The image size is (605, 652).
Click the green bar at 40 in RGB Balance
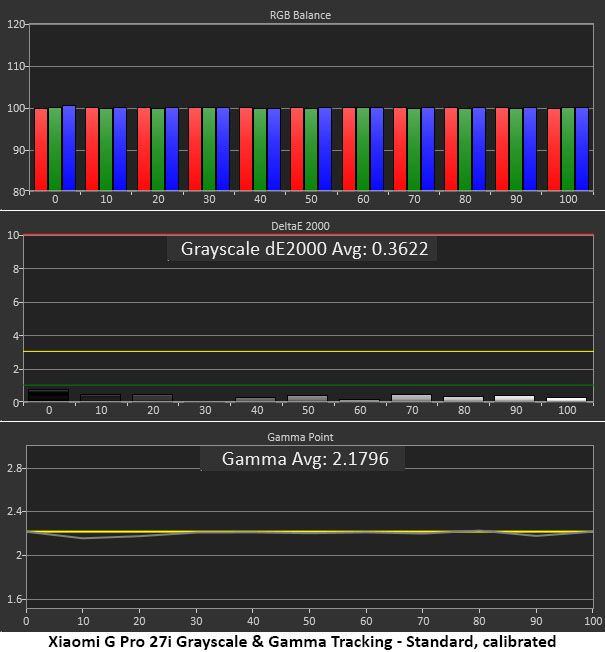(260, 150)
